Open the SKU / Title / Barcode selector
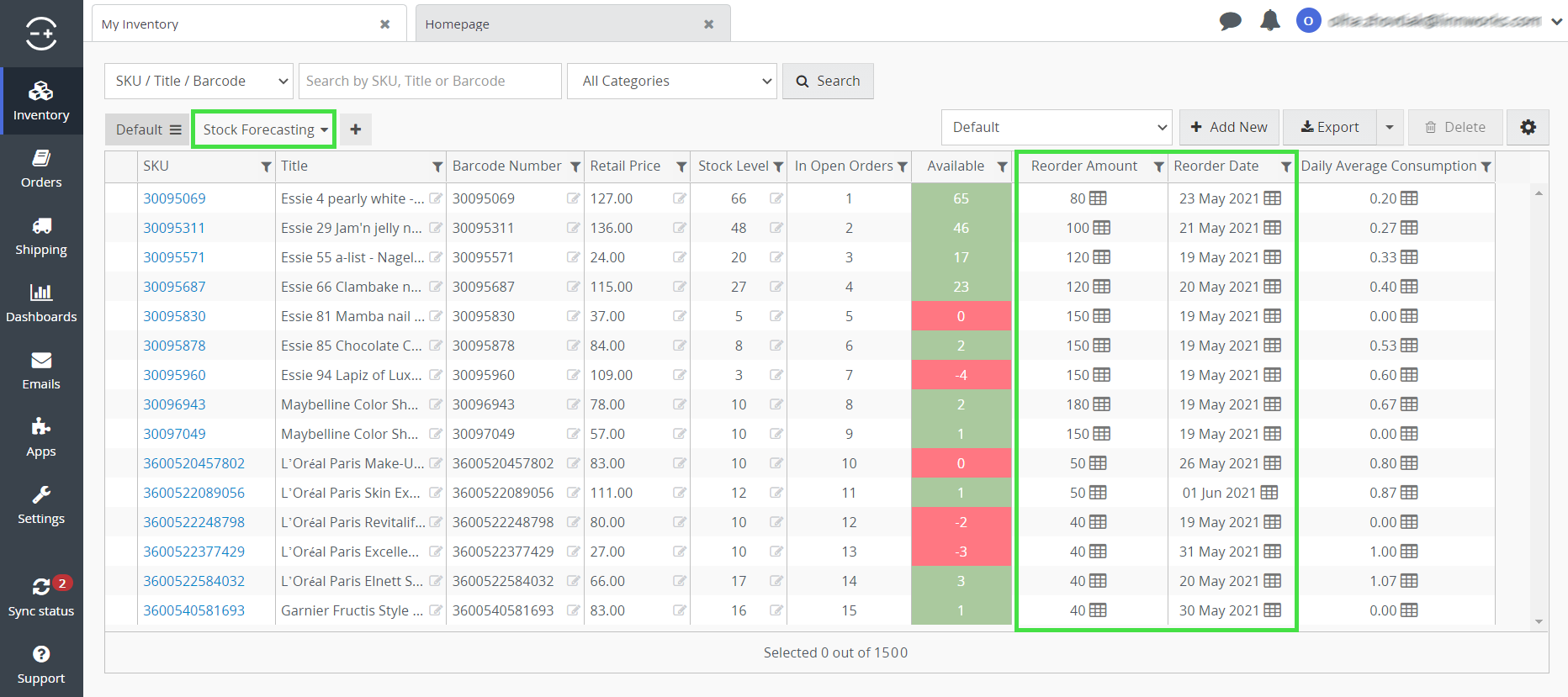The width and height of the screenshot is (1568, 697). point(199,82)
